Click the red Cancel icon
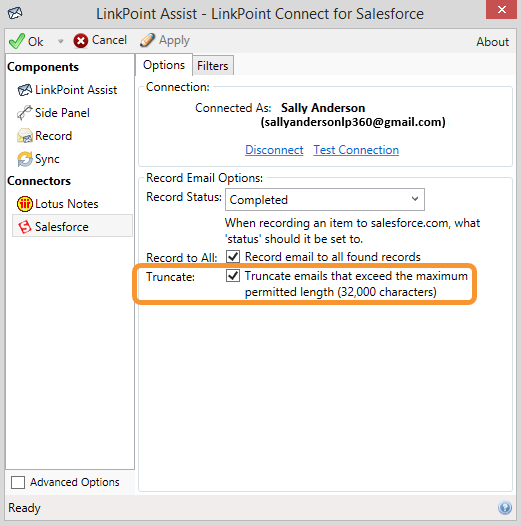 click(x=81, y=41)
